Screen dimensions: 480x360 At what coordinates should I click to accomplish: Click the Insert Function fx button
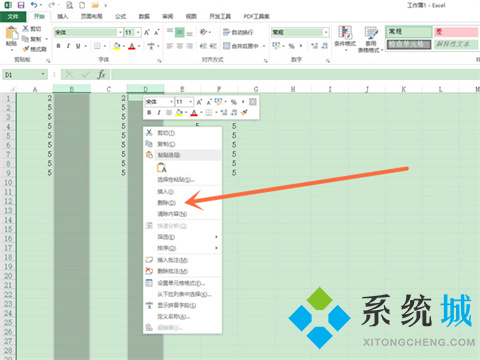tap(101, 74)
